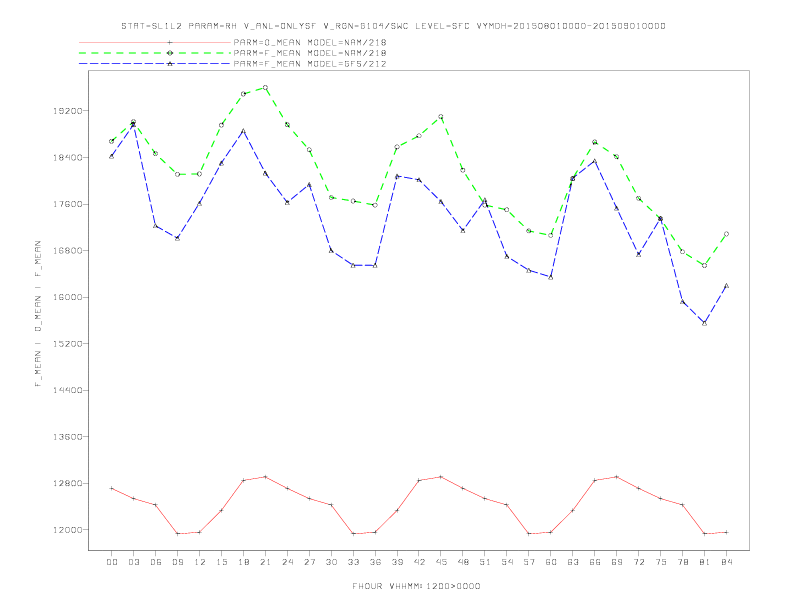Image resolution: width=792 pixels, height=612 pixels.
Task: Click x-axis forecast hour label 12
Action: tap(200, 562)
